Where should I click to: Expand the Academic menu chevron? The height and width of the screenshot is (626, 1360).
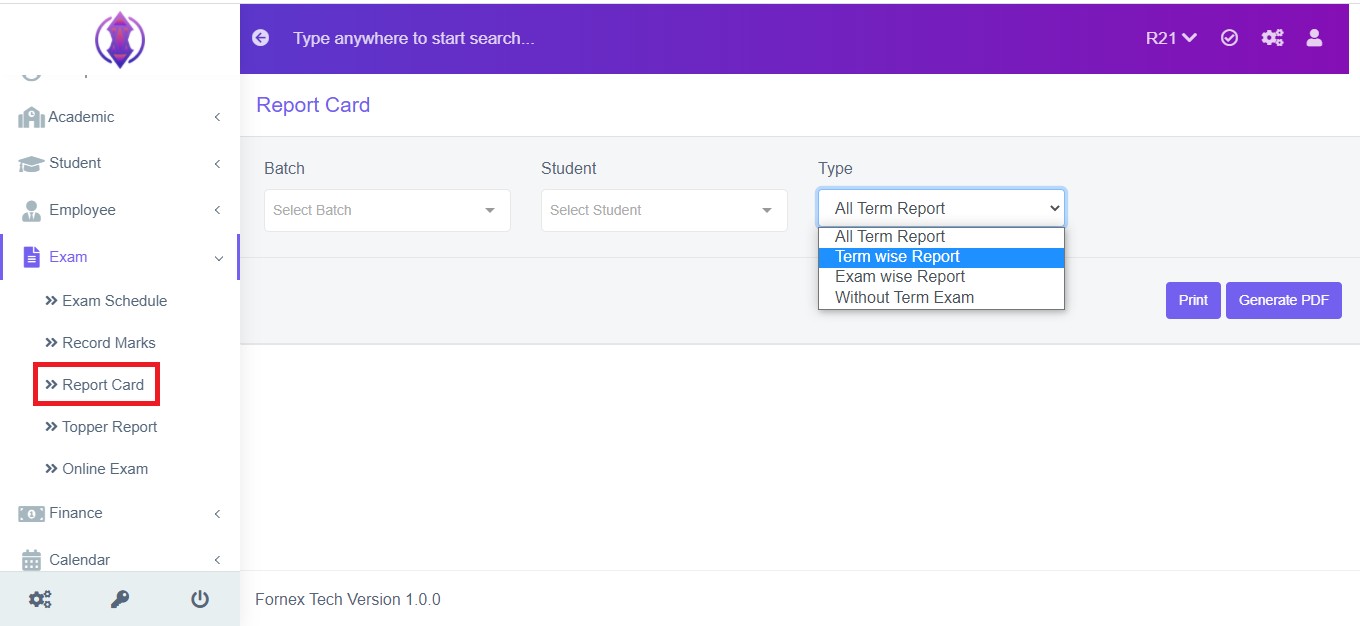click(217, 117)
